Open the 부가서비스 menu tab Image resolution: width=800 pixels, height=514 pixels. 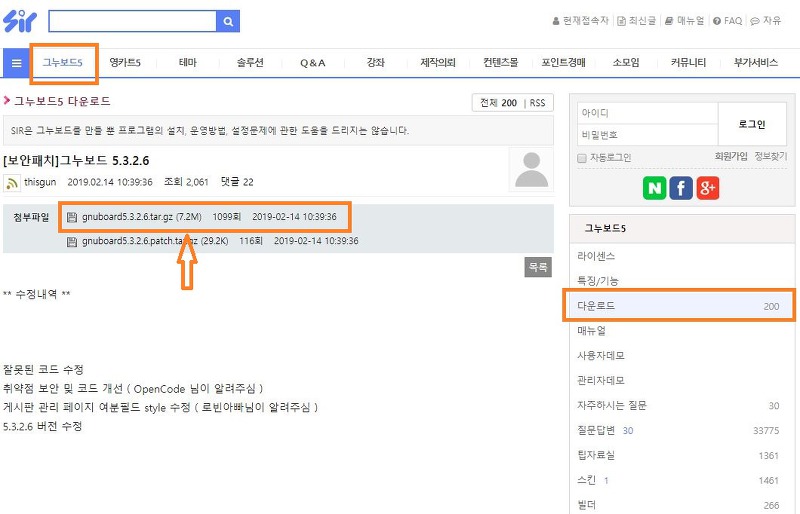(756, 63)
